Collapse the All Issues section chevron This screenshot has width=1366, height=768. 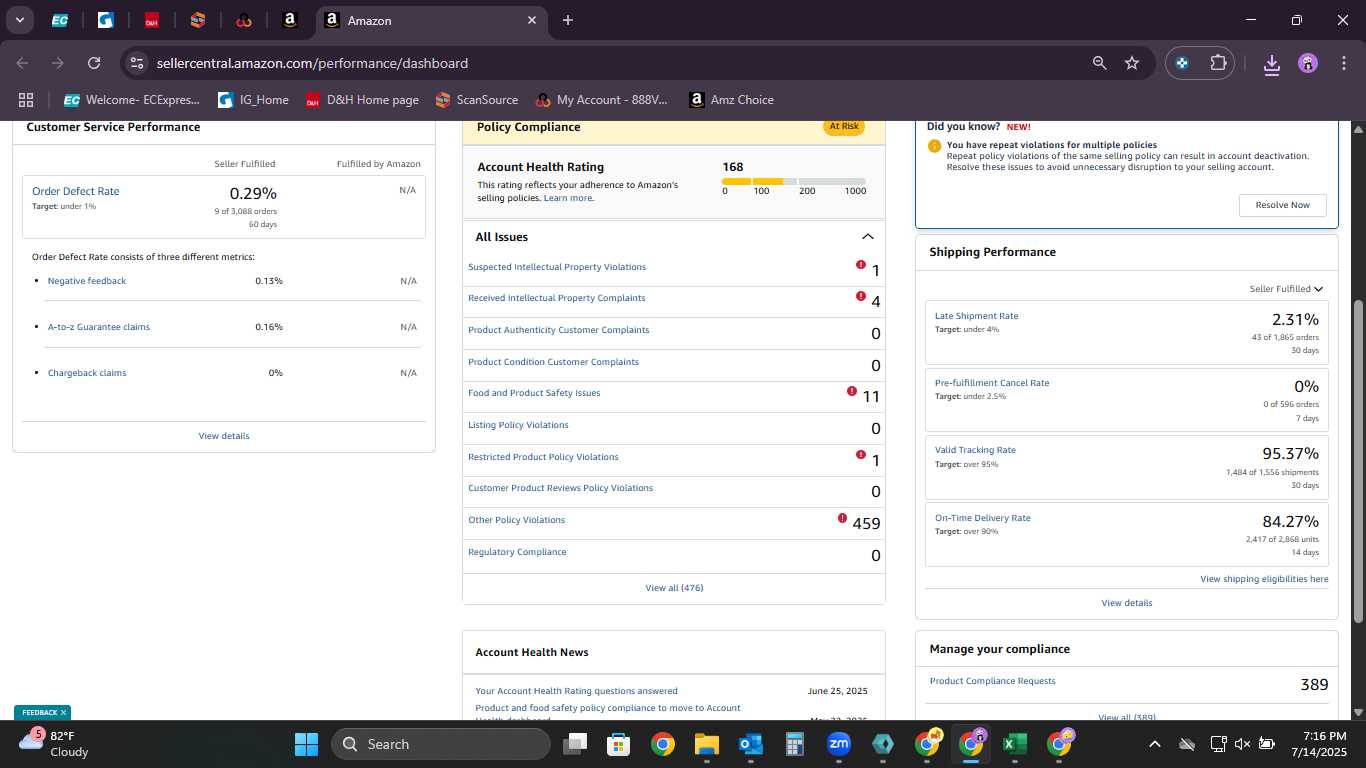pyautogui.click(x=867, y=237)
